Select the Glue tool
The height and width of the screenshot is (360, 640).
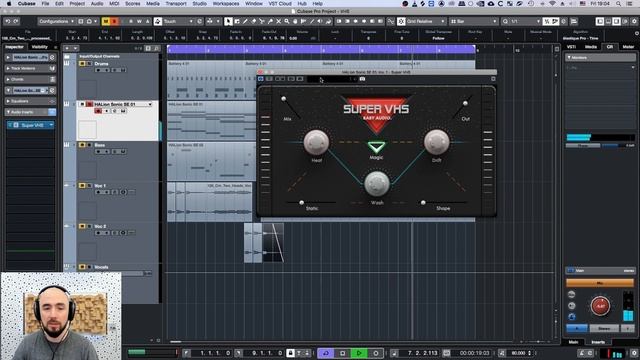pos(270,21)
